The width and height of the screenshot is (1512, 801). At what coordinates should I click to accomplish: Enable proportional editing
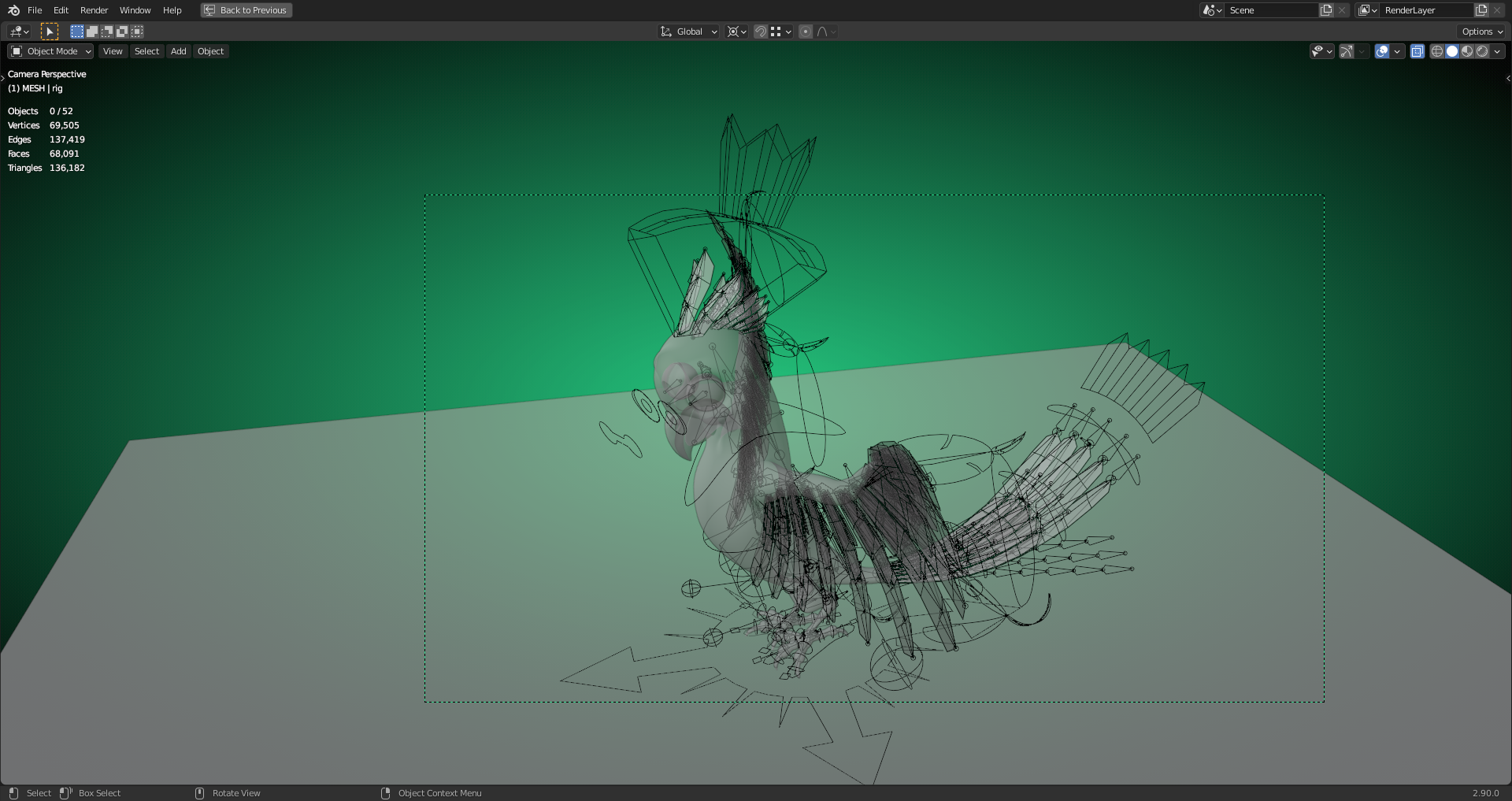coord(806,32)
